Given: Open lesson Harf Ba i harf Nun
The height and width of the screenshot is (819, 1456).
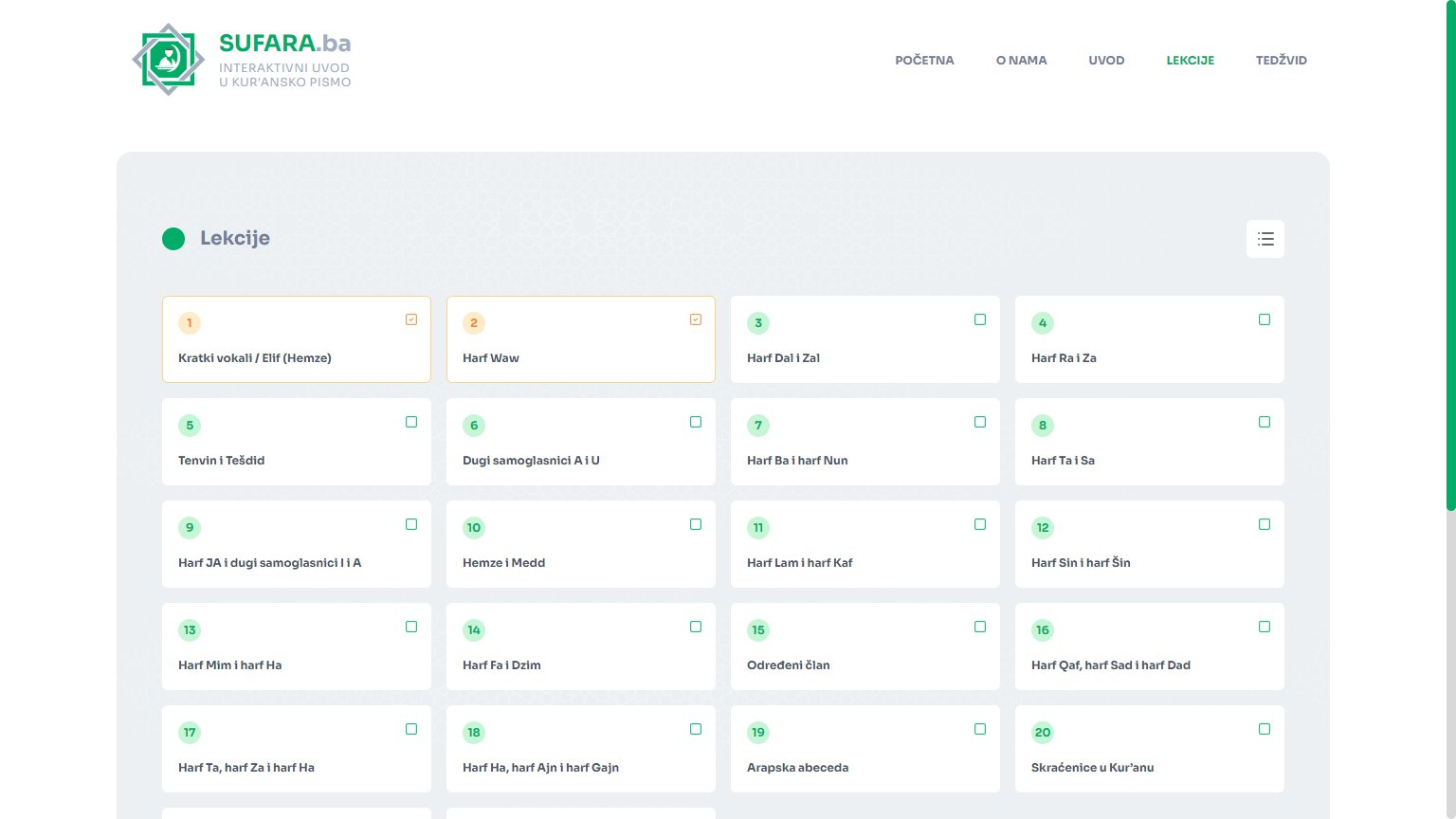Looking at the screenshot, I should [x=865, y=442].
